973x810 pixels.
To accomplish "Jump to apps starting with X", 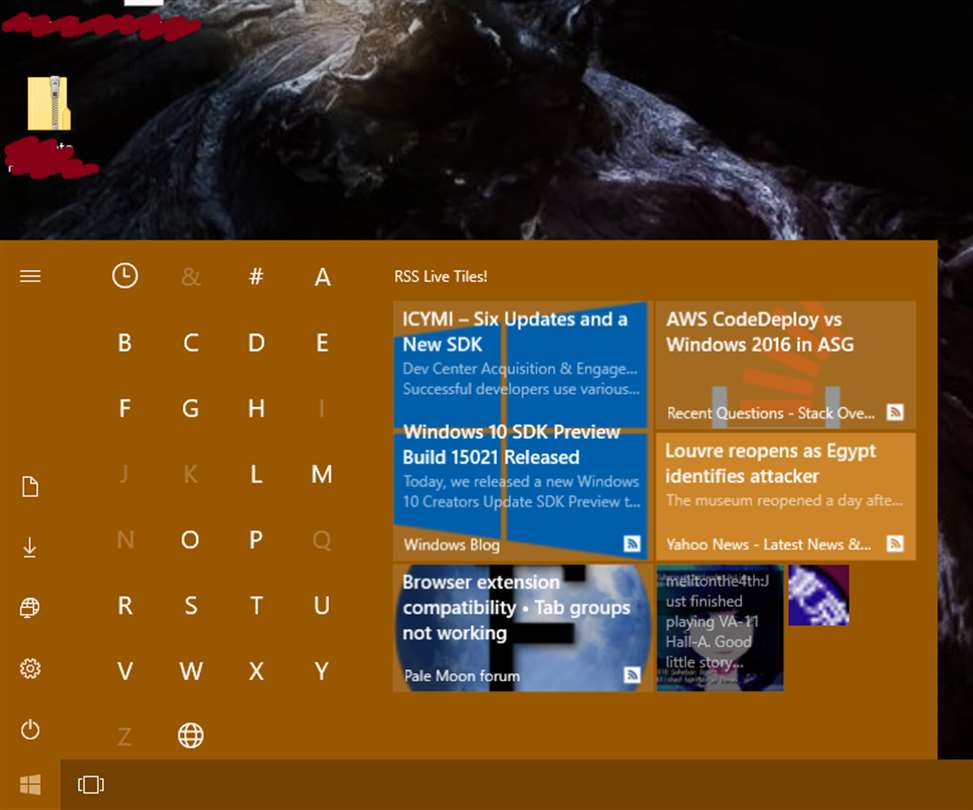I will coord(256,672).
